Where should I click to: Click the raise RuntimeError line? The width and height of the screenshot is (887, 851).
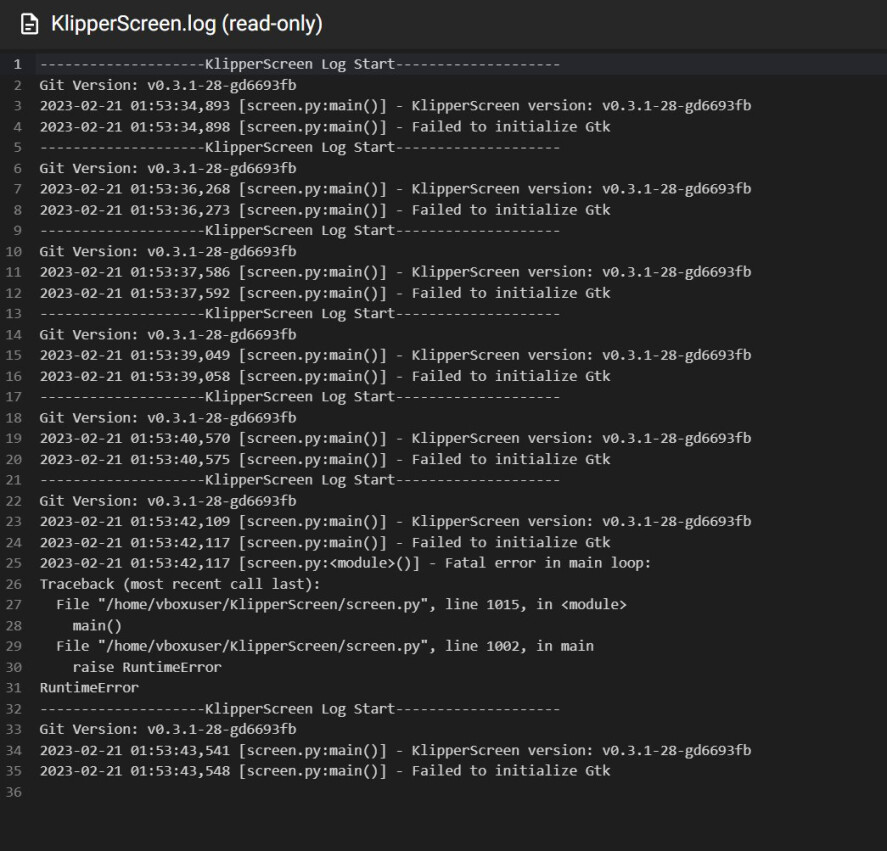pyautogui.click(x=147, y=668)
